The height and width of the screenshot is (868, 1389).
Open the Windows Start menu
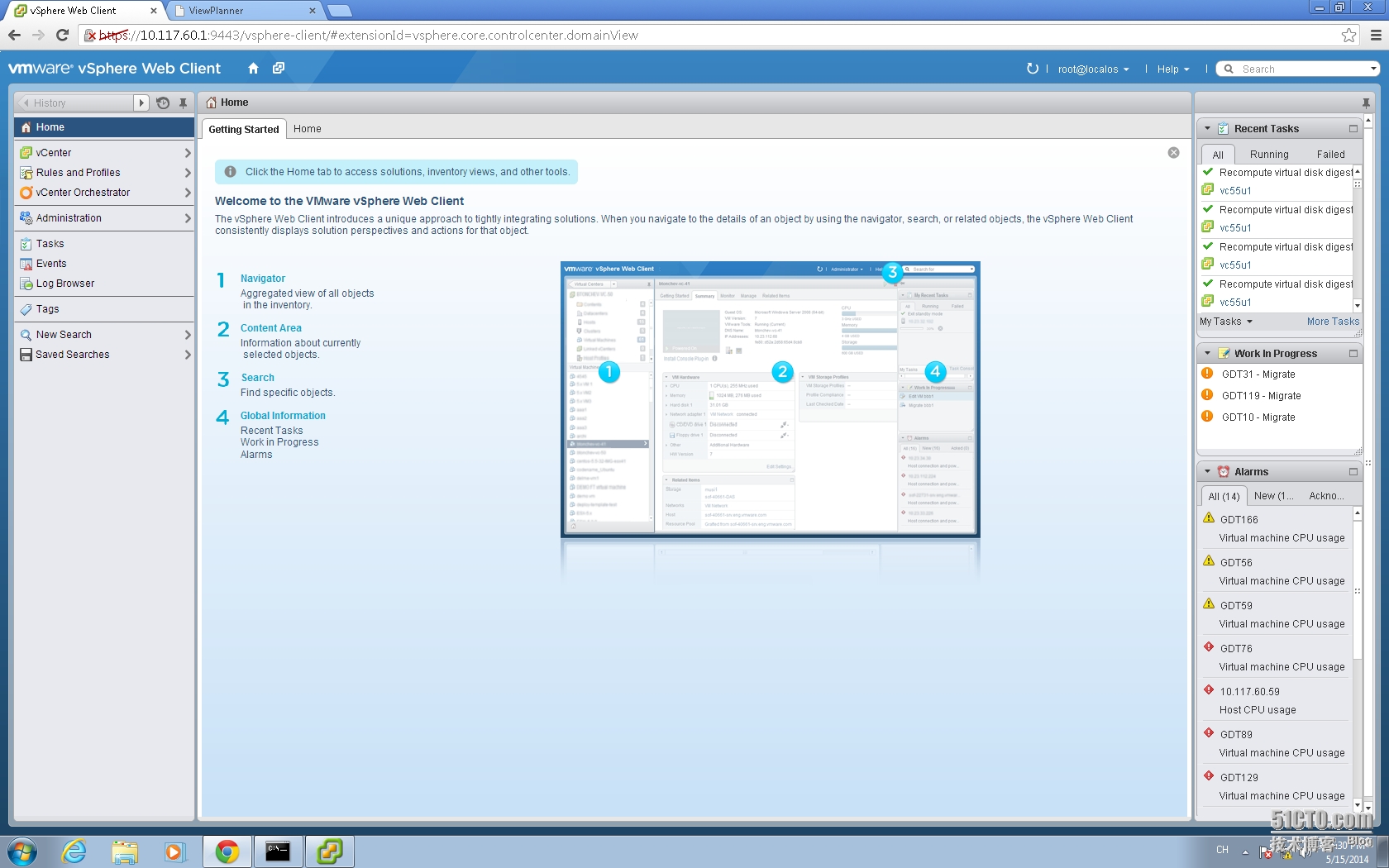(x=22, y=851)
